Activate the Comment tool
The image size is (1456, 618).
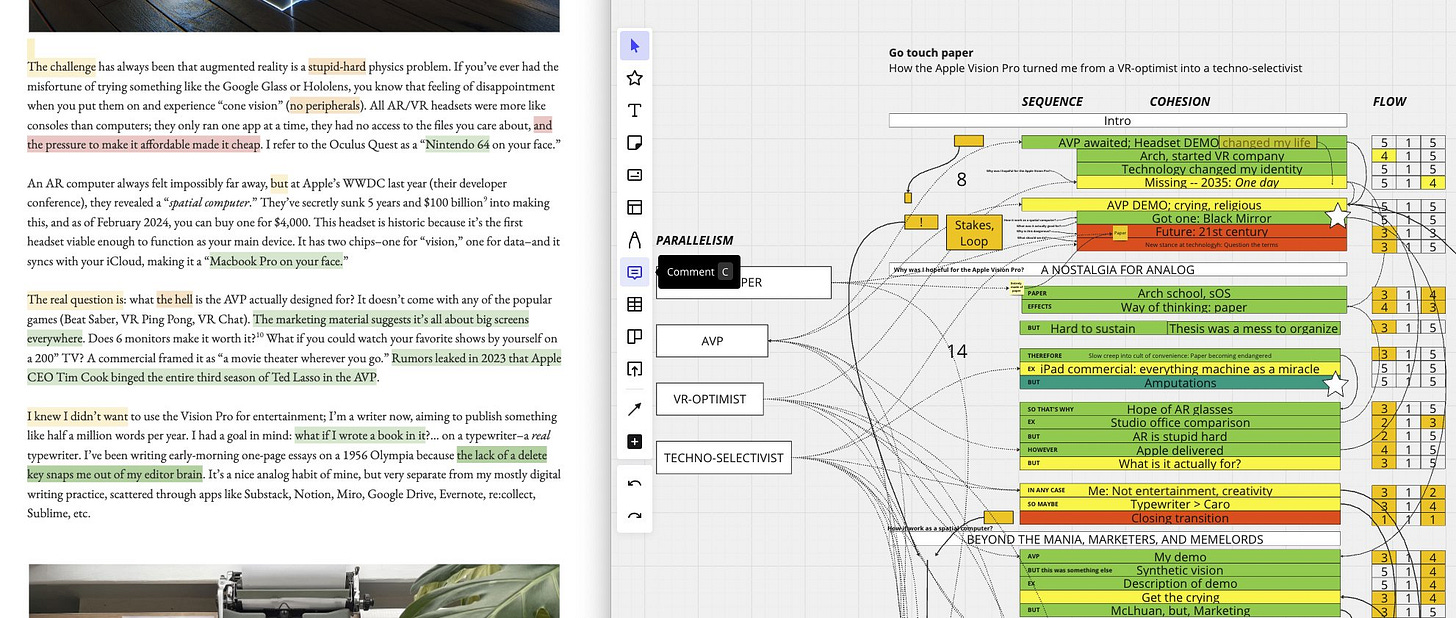click(634, 272)
